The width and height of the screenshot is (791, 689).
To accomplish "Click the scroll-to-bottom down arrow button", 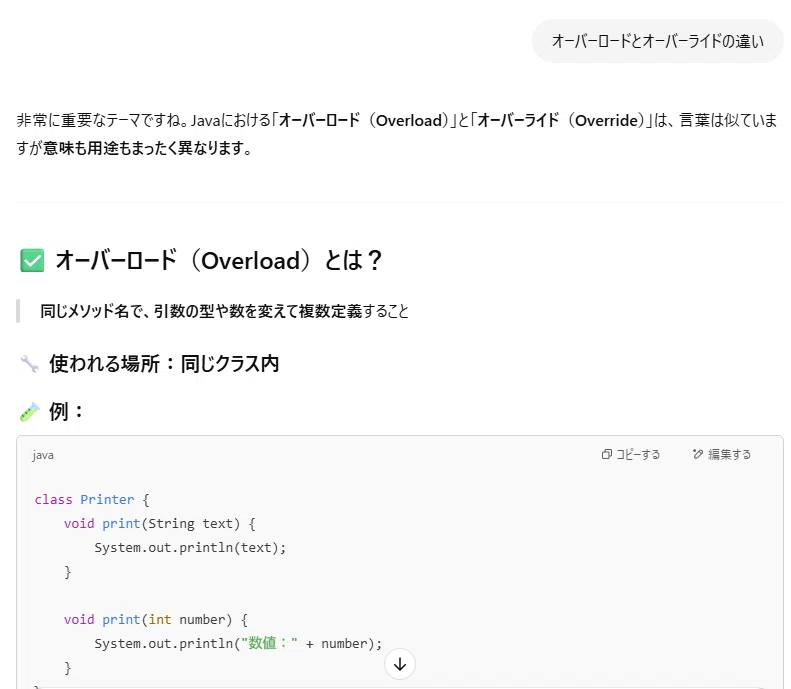I will pyautogui.click(x=400, y=664).
